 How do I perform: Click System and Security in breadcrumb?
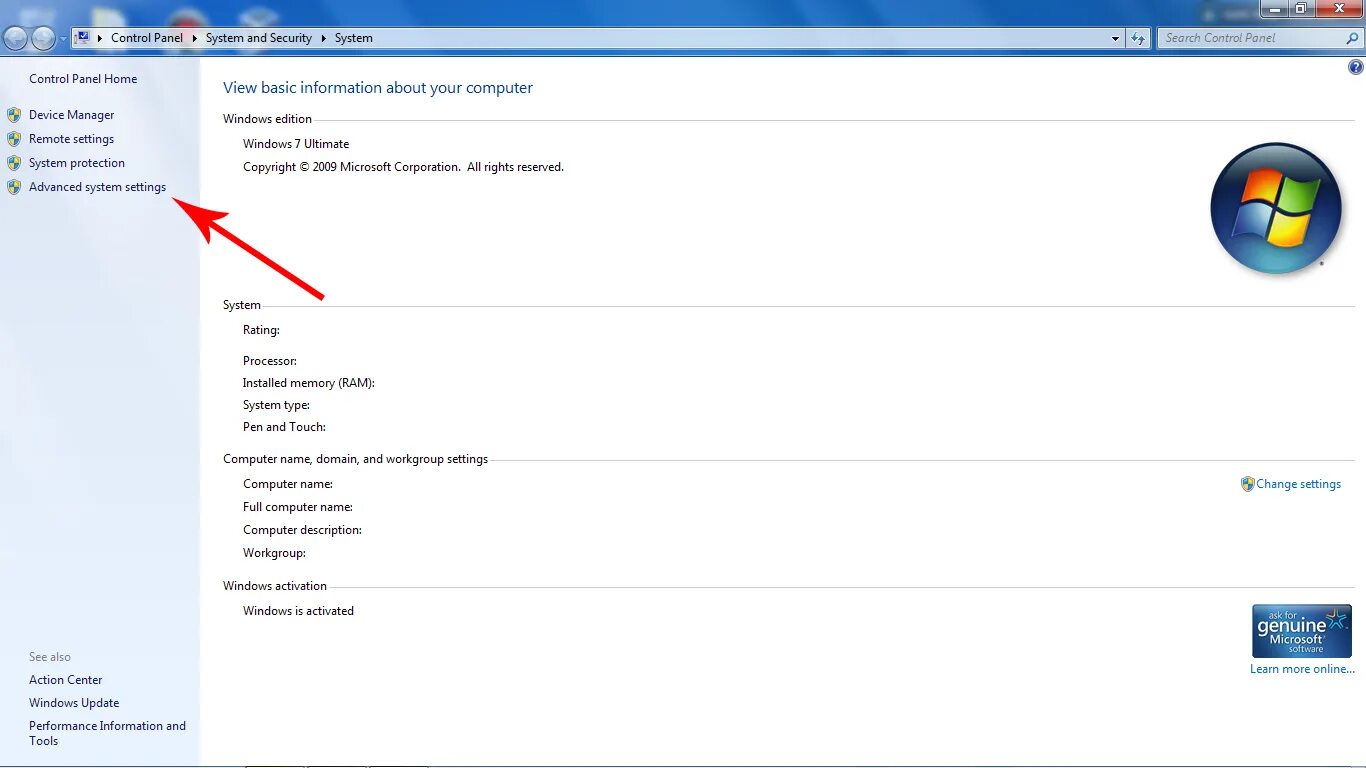(259, 38)
